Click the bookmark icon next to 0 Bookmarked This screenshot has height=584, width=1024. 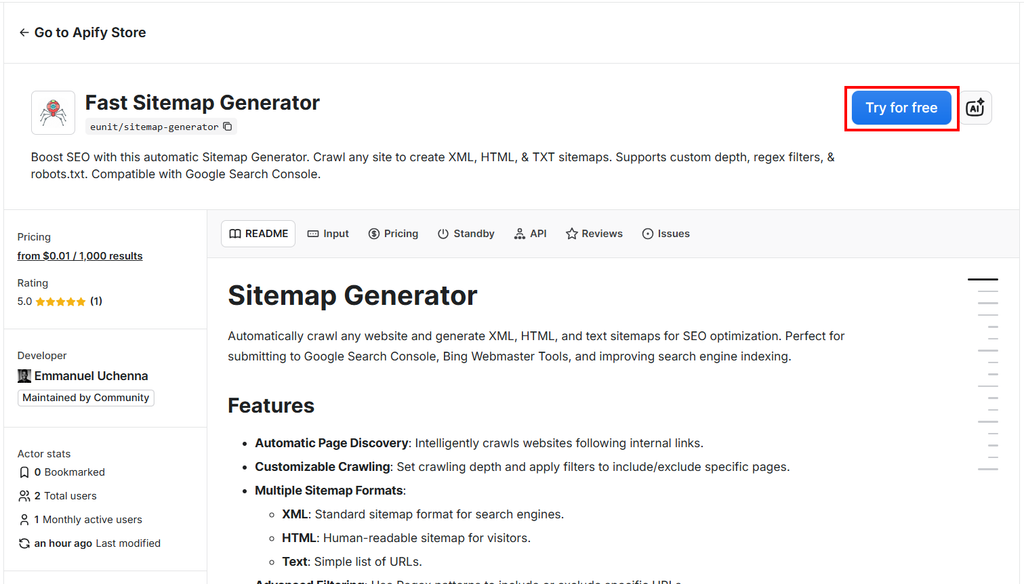pyautogui.click(x=24, y=472)
